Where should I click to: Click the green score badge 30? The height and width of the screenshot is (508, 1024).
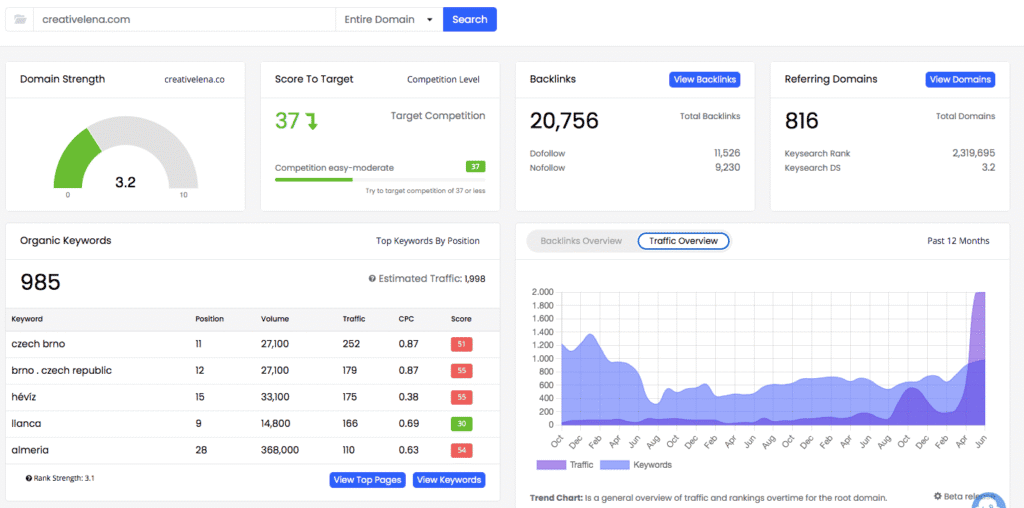coord(462,424)
